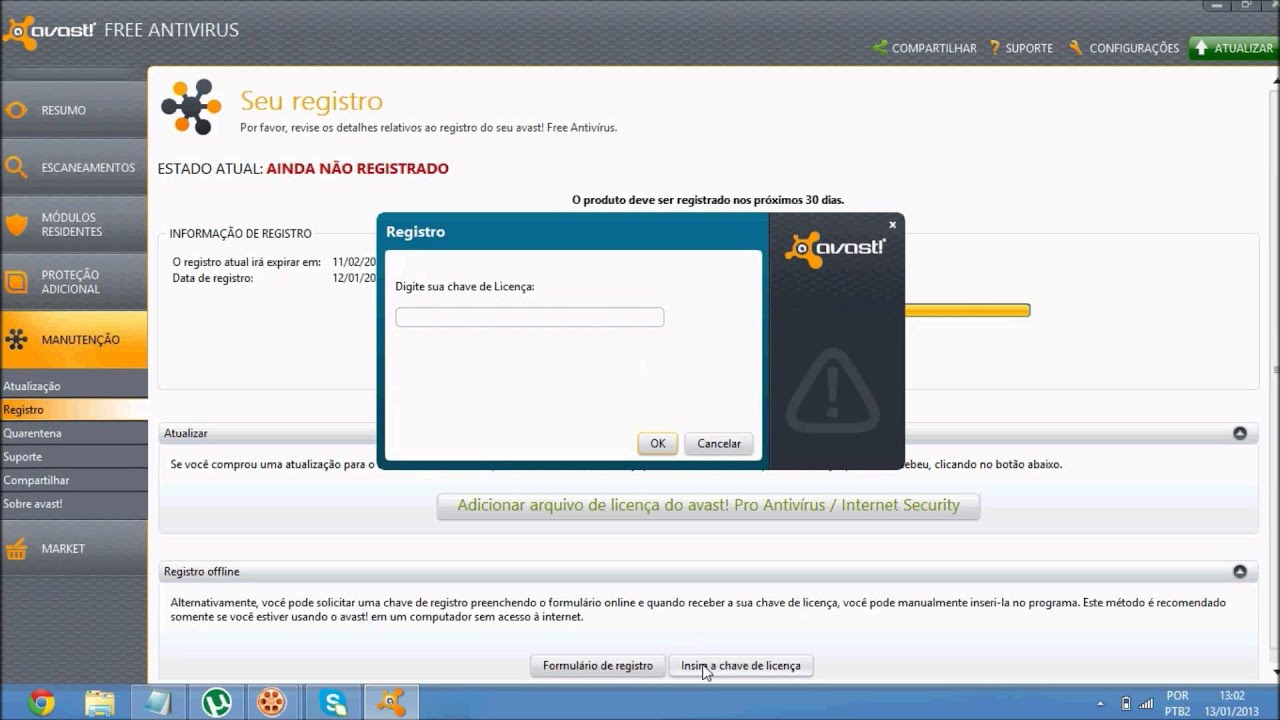Screen dimensions: 1280x720
Task: Open the Market section
Action: click(74, 549)
